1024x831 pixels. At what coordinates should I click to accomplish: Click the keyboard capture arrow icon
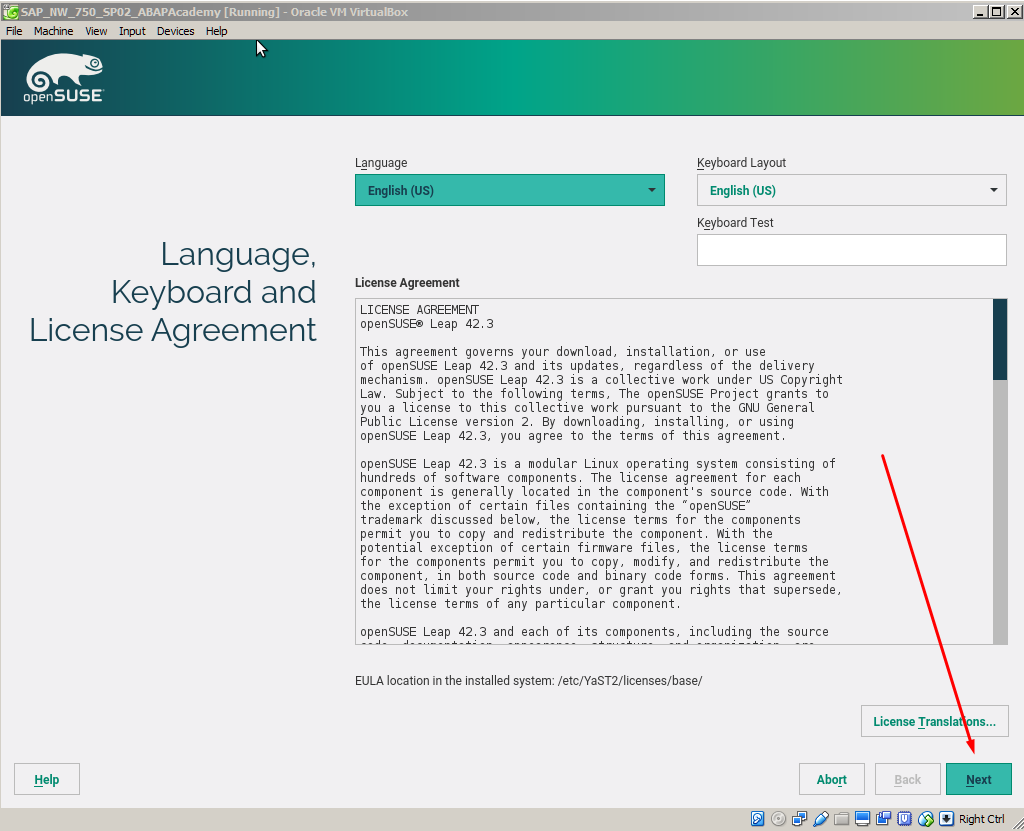(946, 819)
